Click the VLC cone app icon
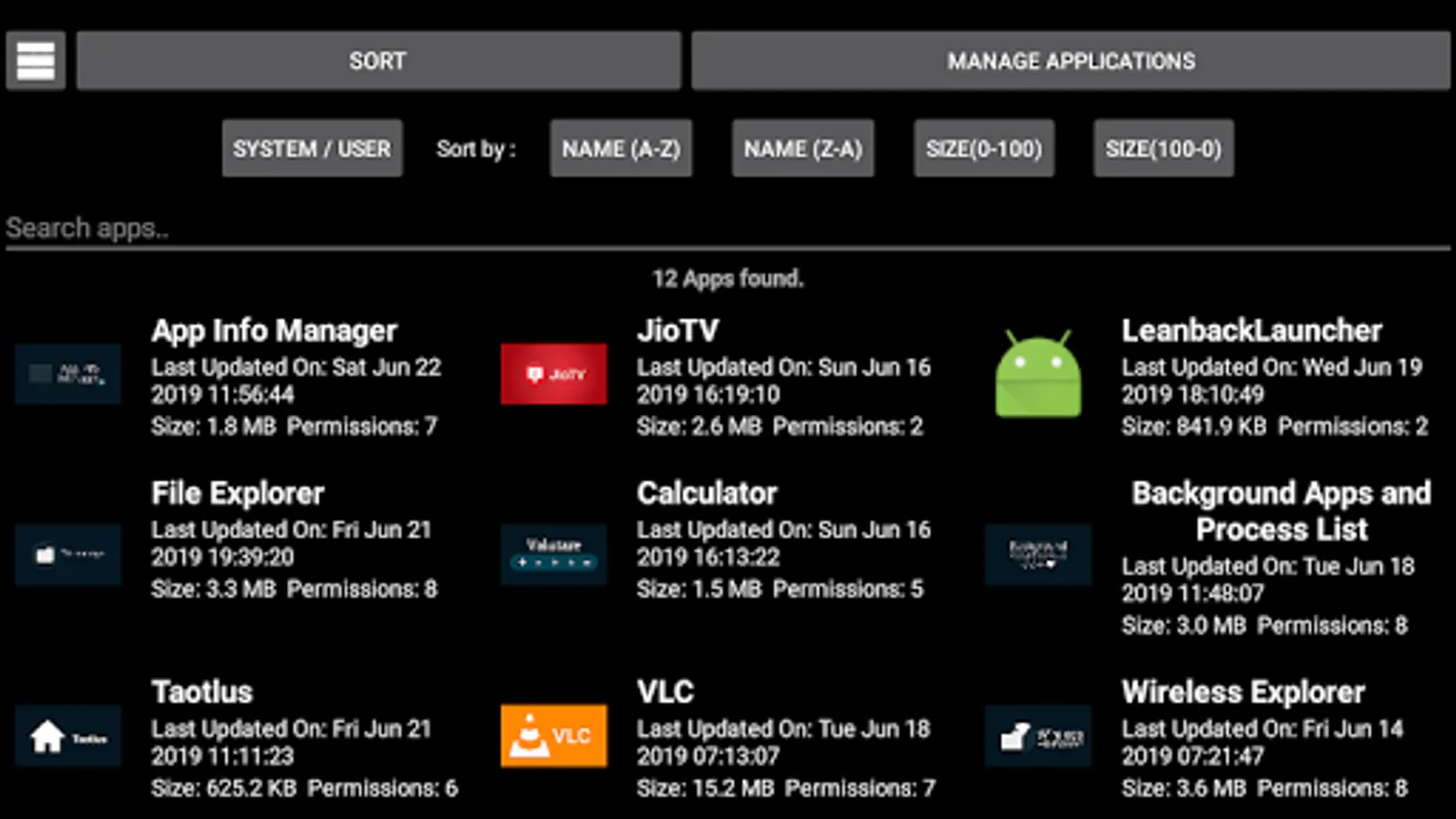 click(x=553, y=735)
